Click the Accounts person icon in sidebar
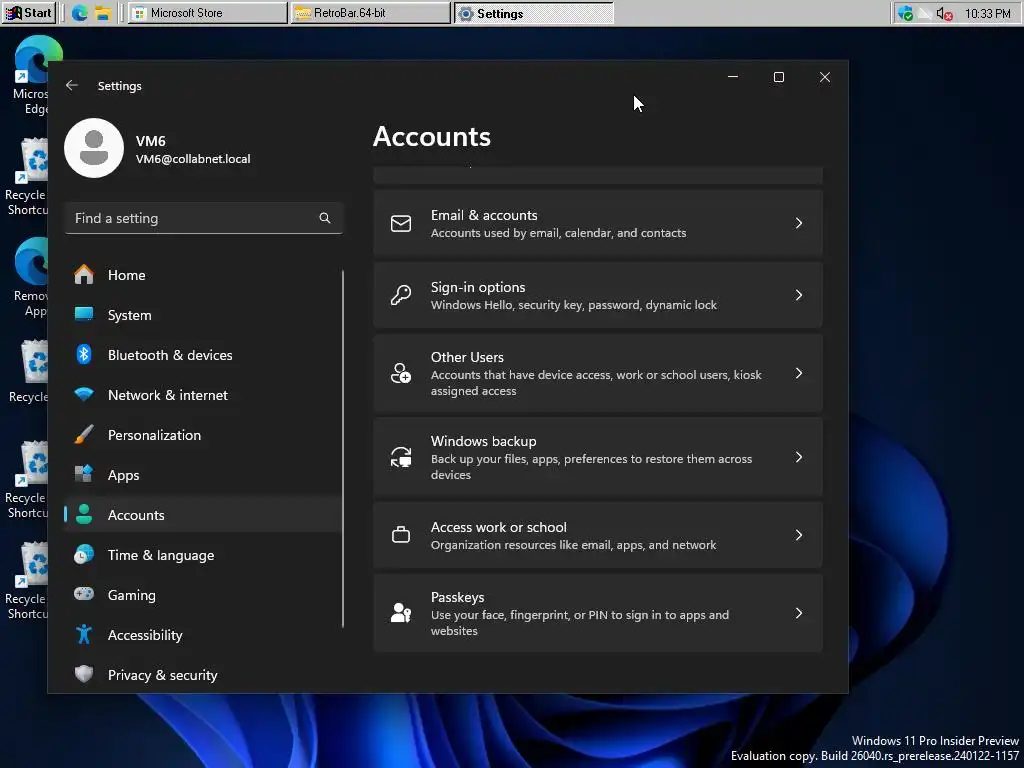Viewport: 1024px width, 768px height. tap(84, 515)
